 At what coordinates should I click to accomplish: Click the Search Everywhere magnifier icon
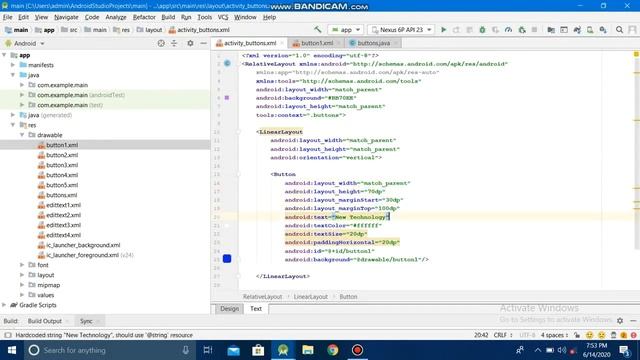[619, 30]
